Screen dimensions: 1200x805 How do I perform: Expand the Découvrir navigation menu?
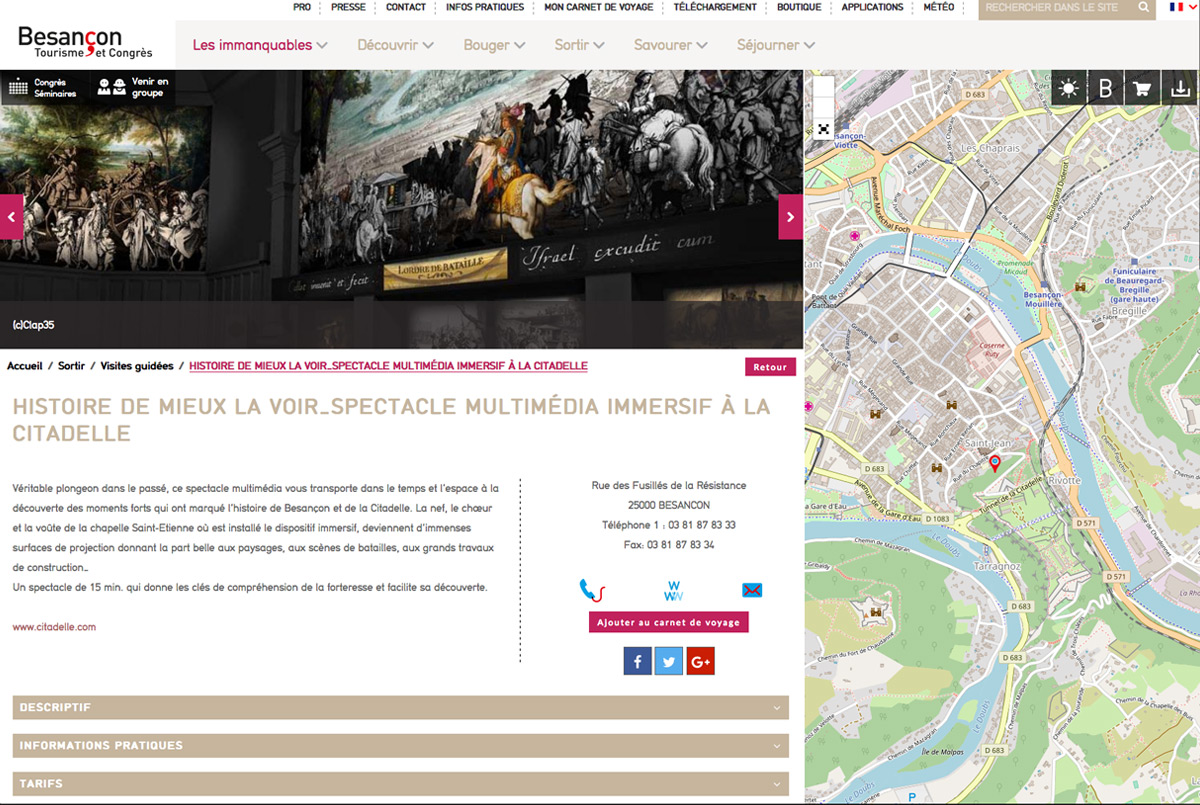pyautogui.click(x=395, y=45)
